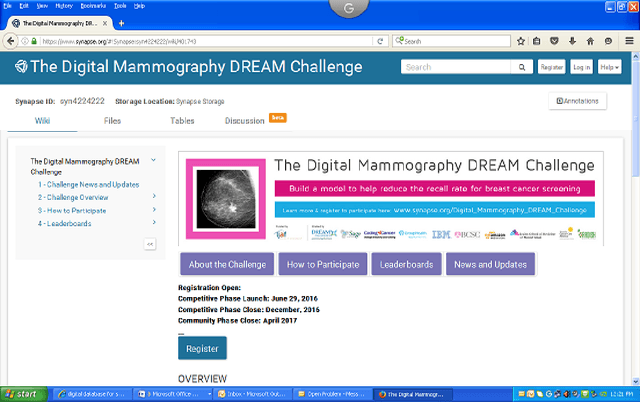The image size is (640, 402).
Task: Open the Annotations panel button
Action: coord(577,101)
